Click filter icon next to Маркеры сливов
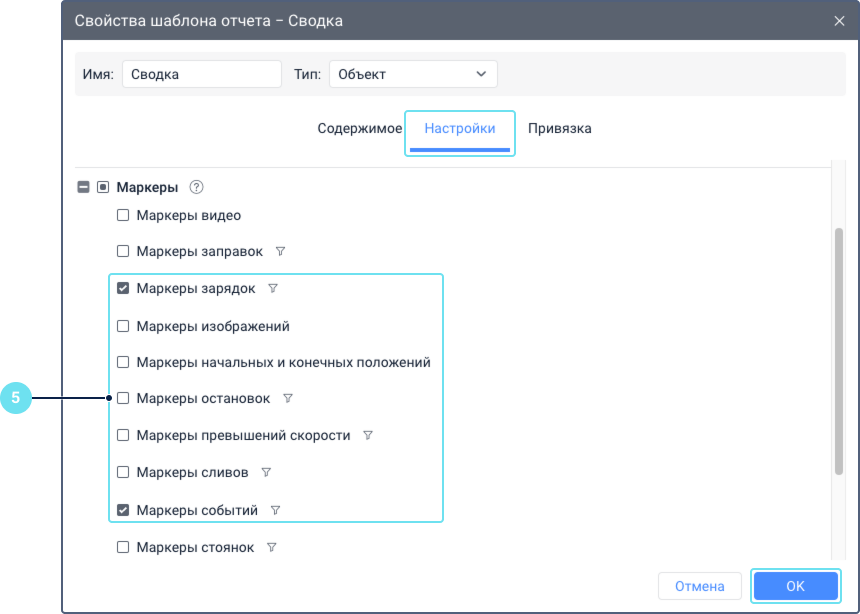The height and width of the screenshot is (614, 860). pos(266,473)
